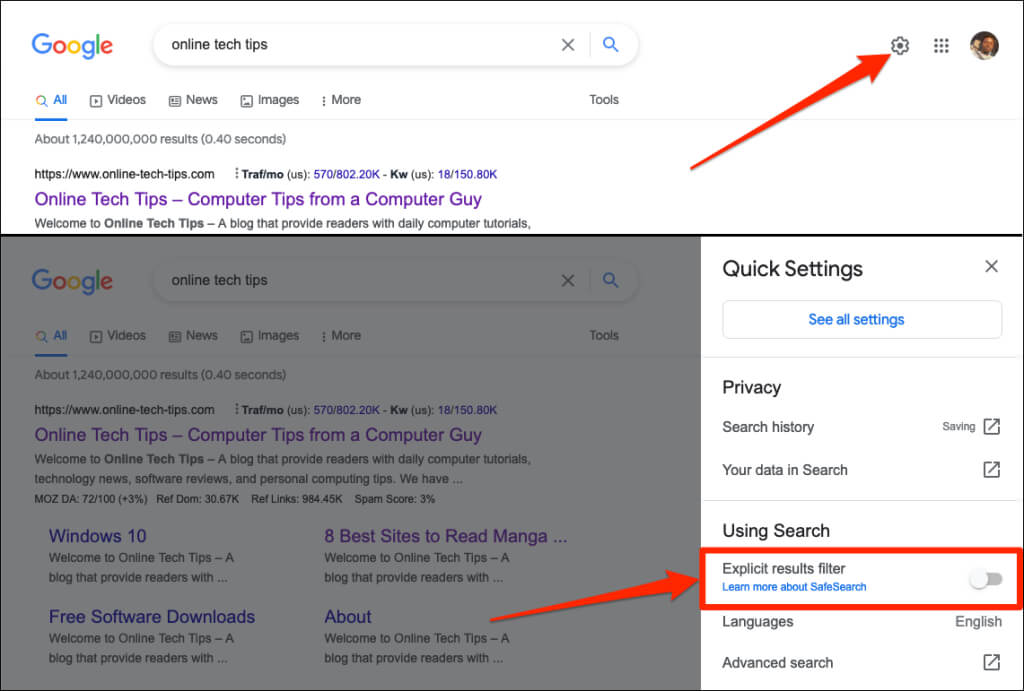Open Your data in Search icon
Viewport: 1024px width, 691px height.
pyautogui.click(x=991, y=470)
